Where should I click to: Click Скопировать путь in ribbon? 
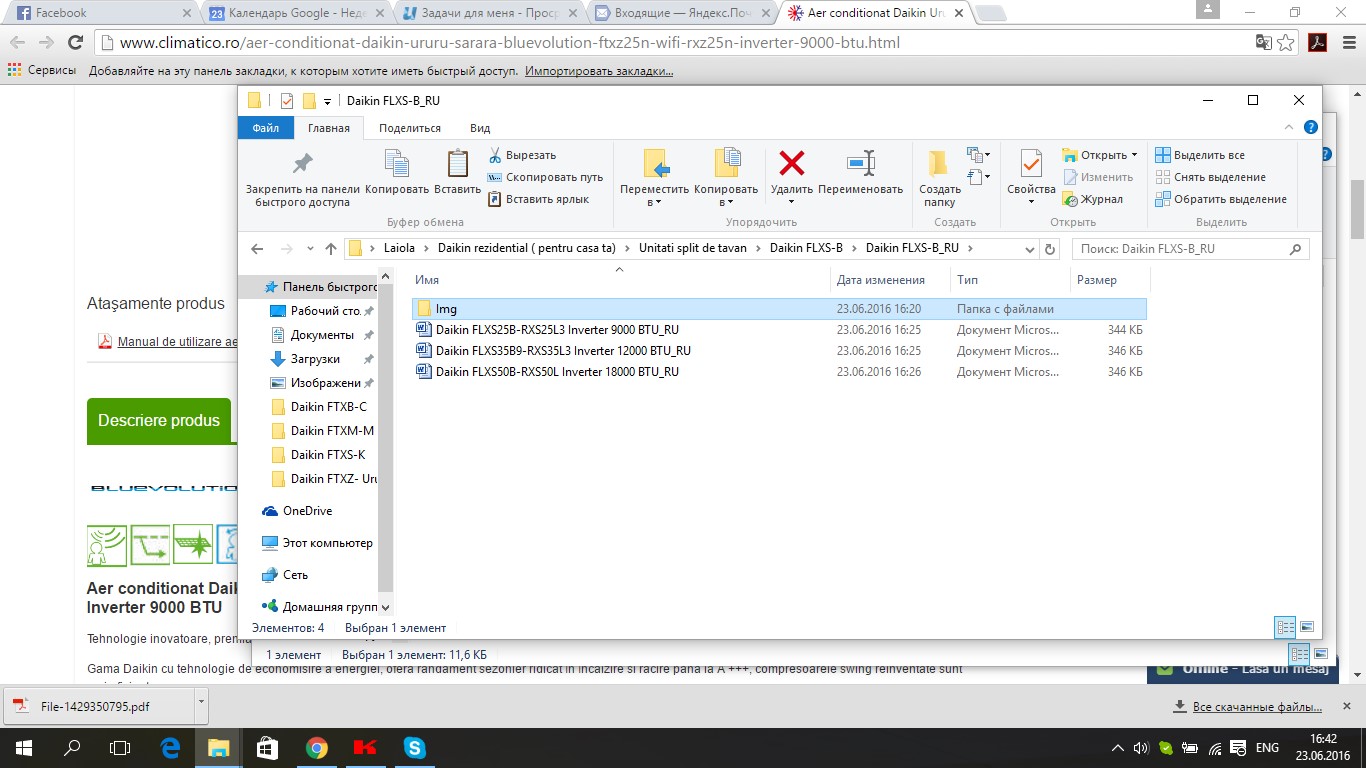coord(545,177)
